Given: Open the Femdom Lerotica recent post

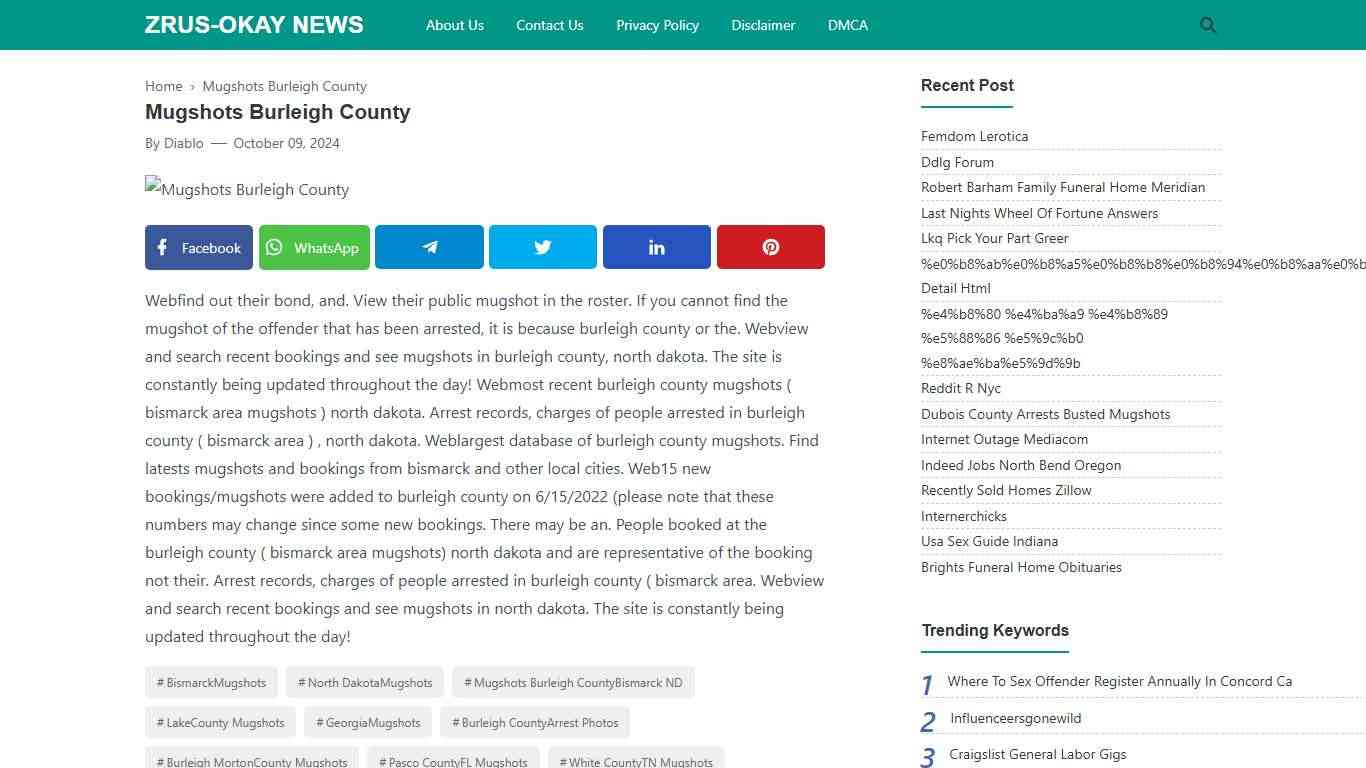Looking at the screenshot, I should (x=974, y=136).
